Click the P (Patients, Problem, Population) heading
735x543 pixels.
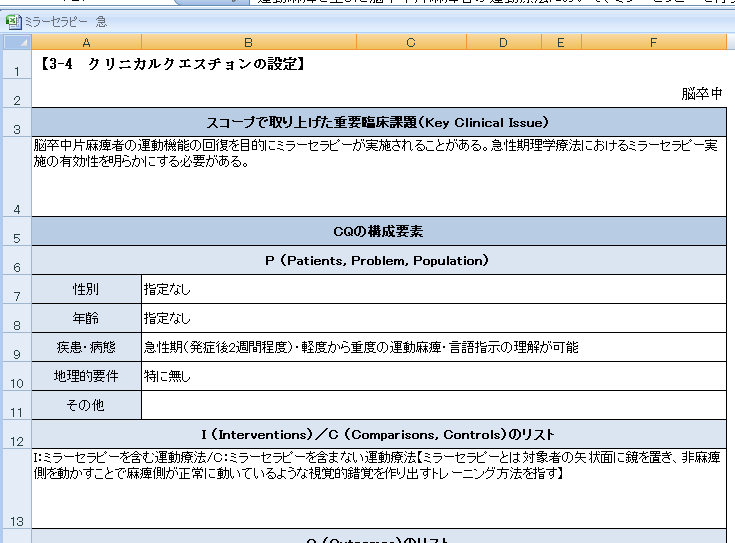pos(379,260)
